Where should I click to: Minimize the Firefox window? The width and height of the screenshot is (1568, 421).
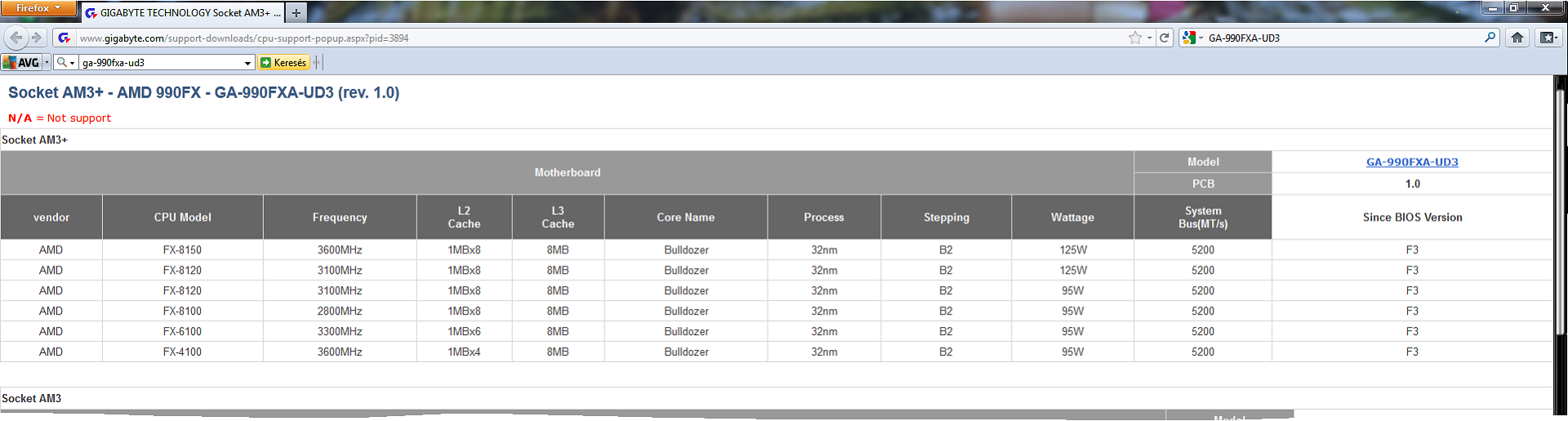[1492, 7]
